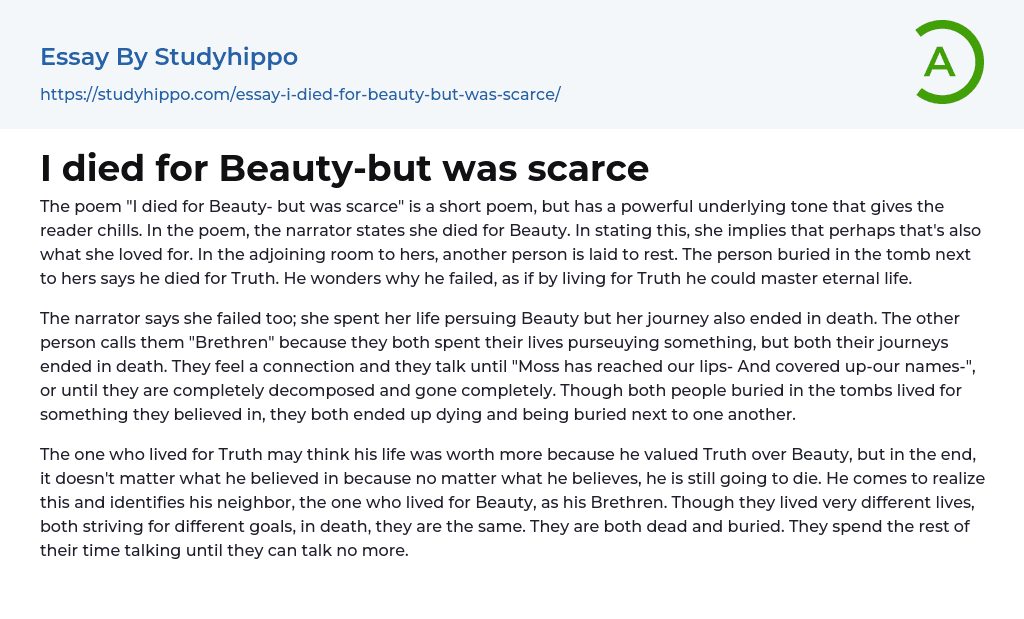
Task: Click the words "eternal life" ending paragraph one
Action: pyautogui.click(x=867, y=278)
